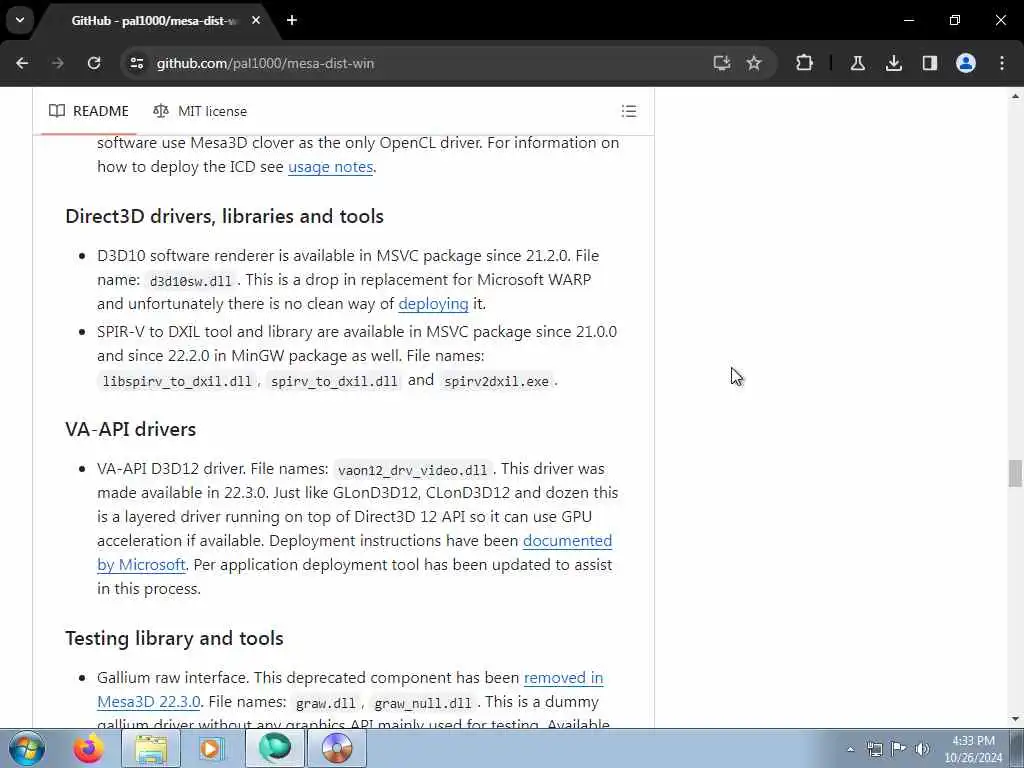
Task: Select the GitHub pal1000/mesa-dist-win tab
Action: (153, 21)
